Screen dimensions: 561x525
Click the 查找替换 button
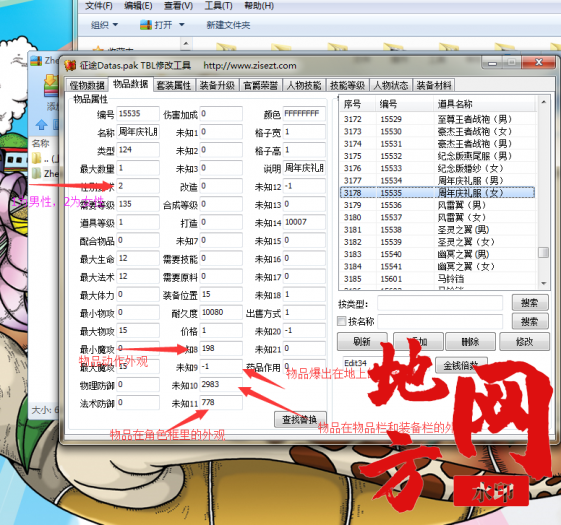[300, 419]
